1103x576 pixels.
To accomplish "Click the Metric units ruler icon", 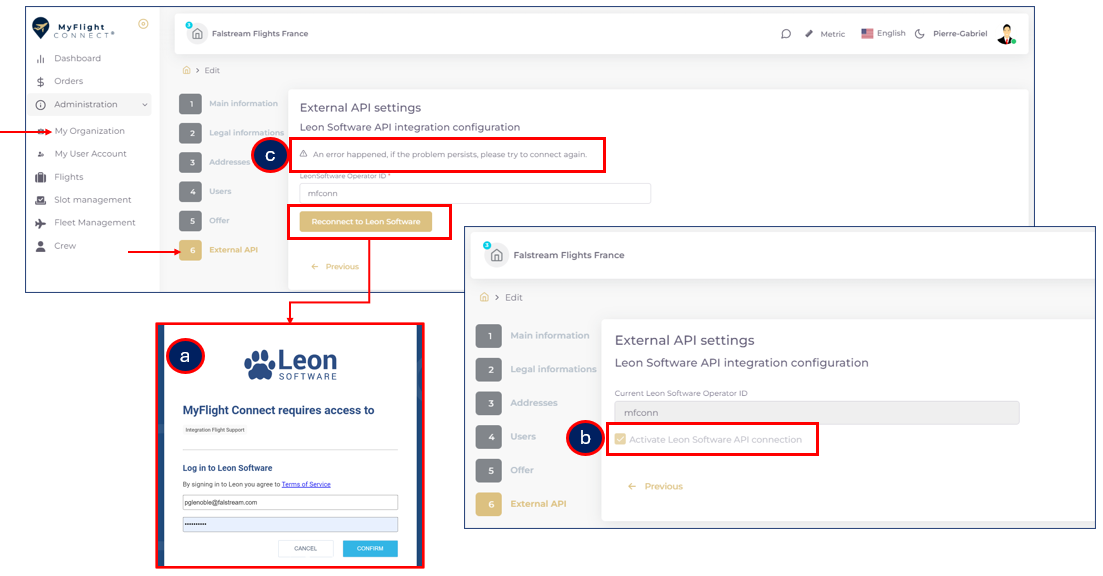I will [x=809, y=34].
